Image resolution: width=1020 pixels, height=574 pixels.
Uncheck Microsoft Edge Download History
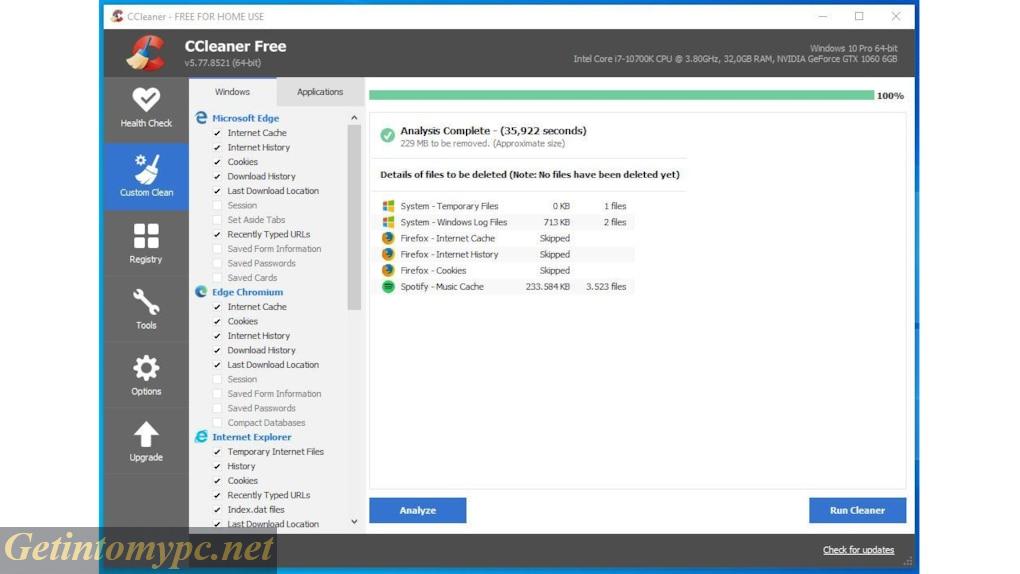pyautogui.click(x=217, y=176)
